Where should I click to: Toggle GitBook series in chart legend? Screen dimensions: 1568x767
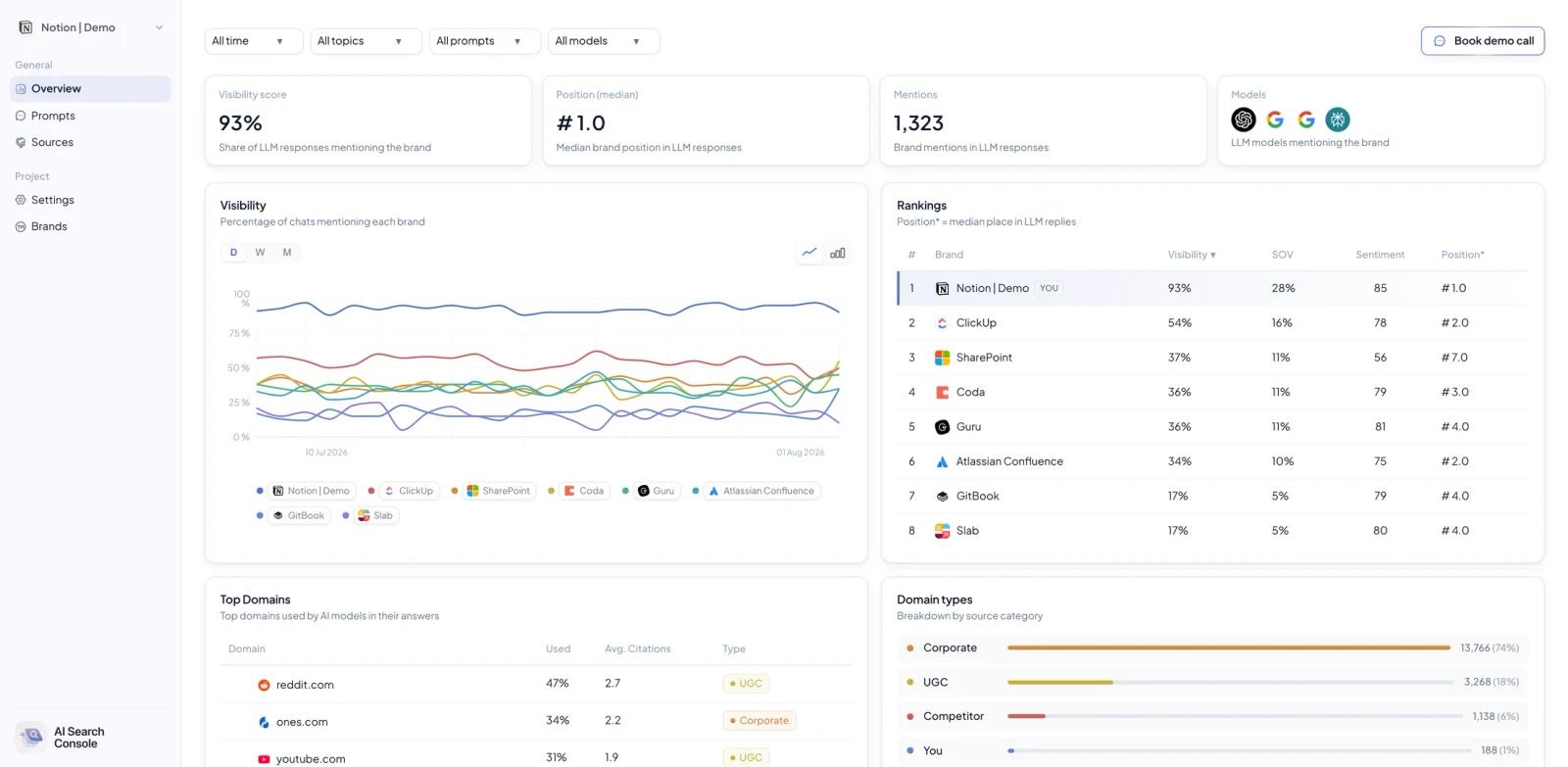(298, 515)
